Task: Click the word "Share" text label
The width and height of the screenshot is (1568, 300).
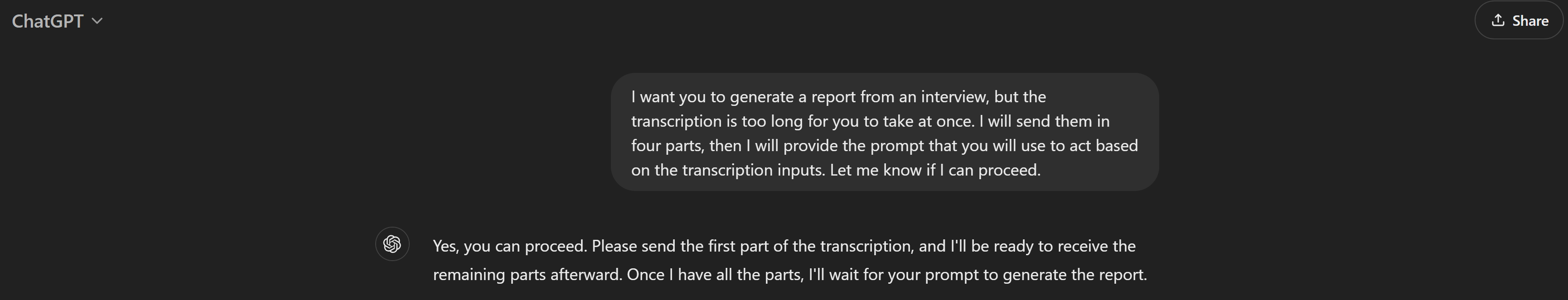Action: pyautogui.click(x=1530, y=21)
